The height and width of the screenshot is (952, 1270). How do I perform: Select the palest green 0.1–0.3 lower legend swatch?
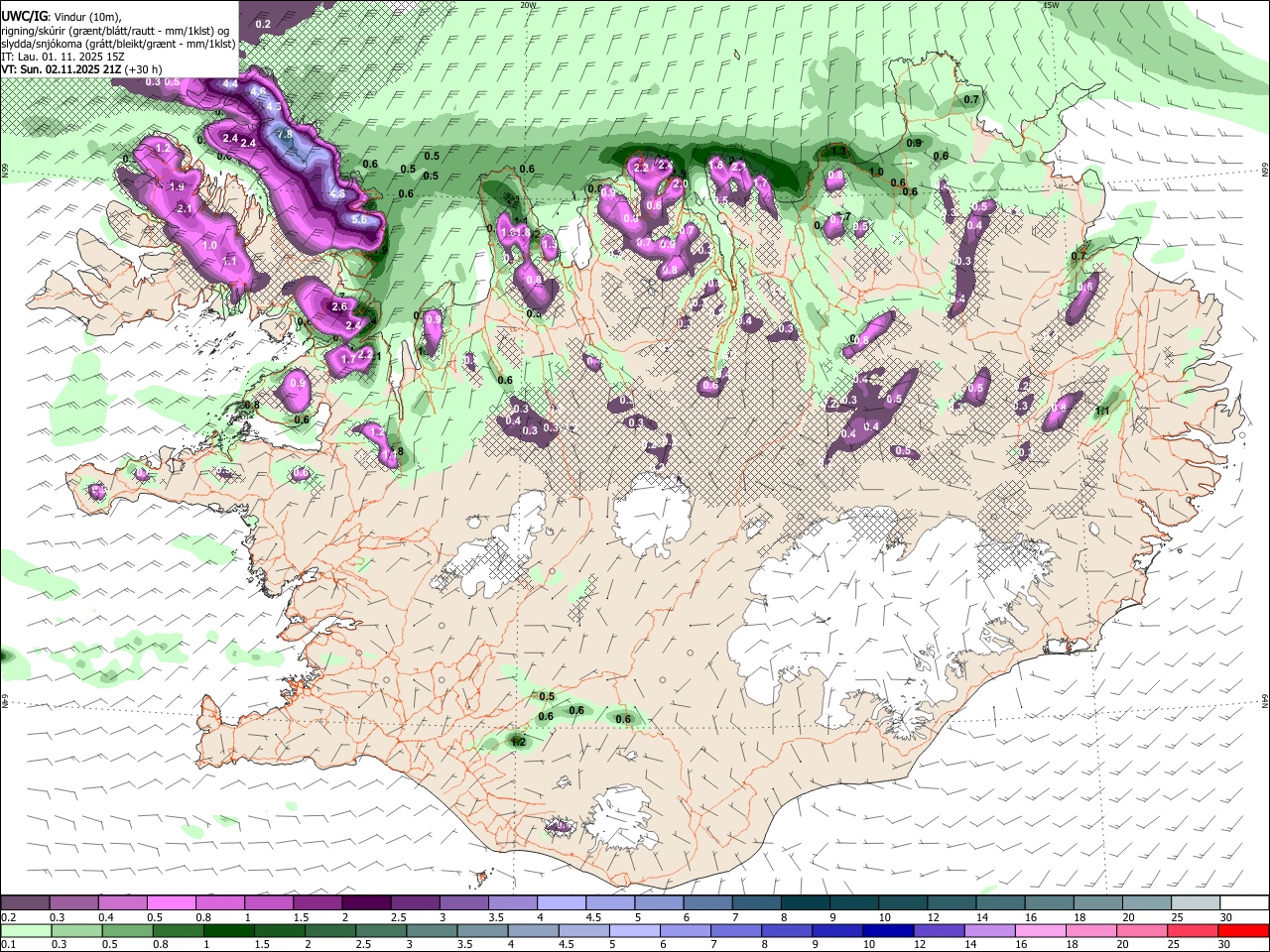coord(26,930)
